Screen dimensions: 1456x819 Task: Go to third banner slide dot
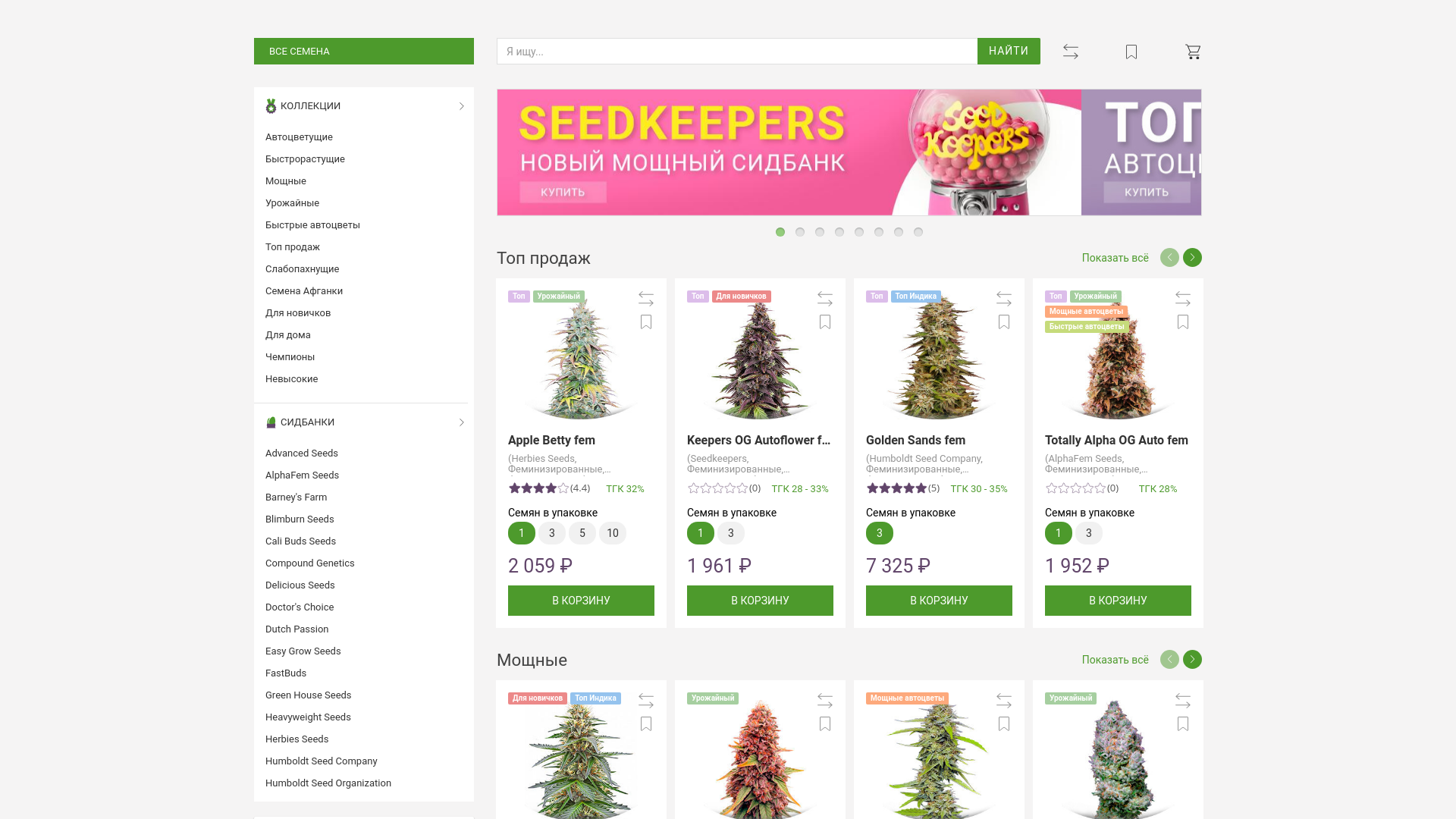point(820,232)
